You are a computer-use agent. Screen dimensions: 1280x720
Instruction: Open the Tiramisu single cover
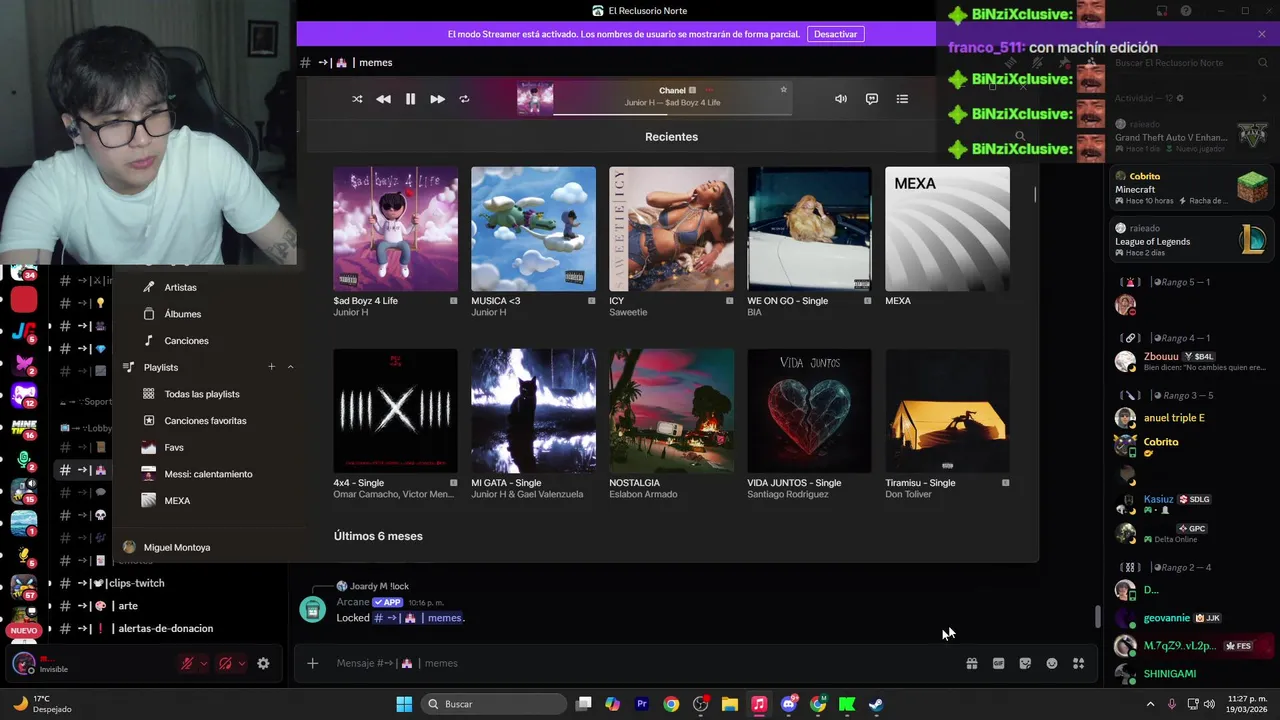[x=947, y=411]
